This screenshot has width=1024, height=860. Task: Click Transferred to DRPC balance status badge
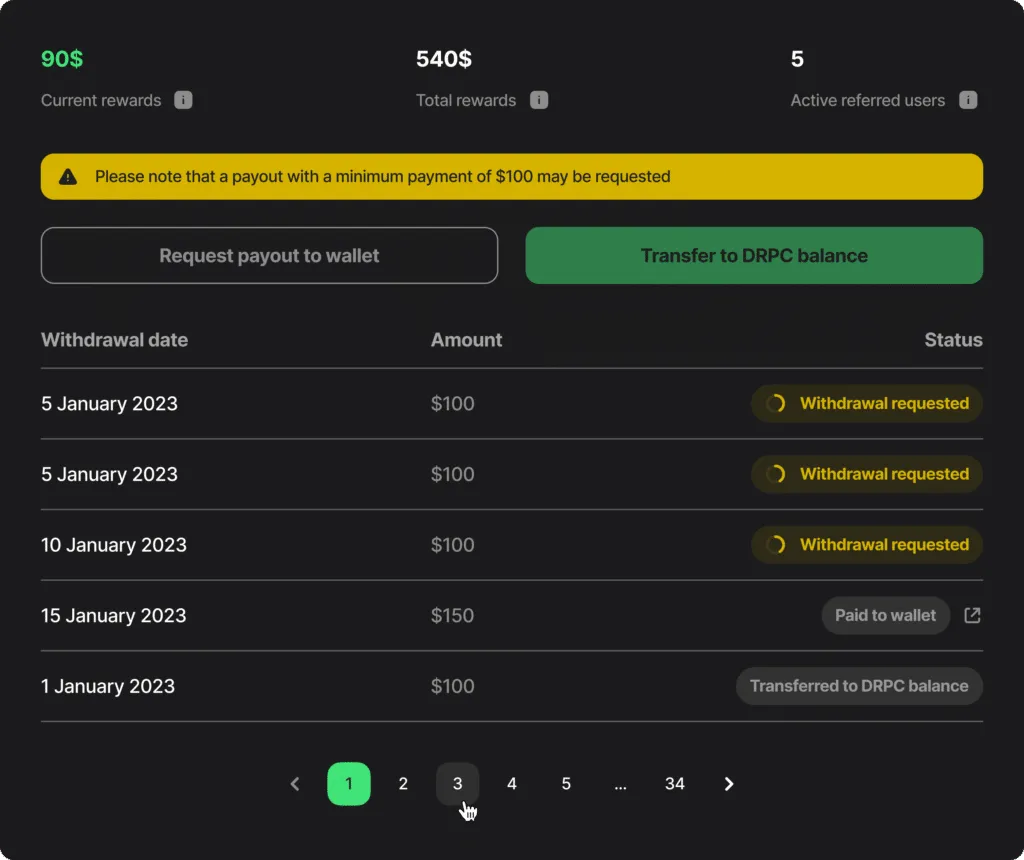pyautogui.click(x=859, y=686)
